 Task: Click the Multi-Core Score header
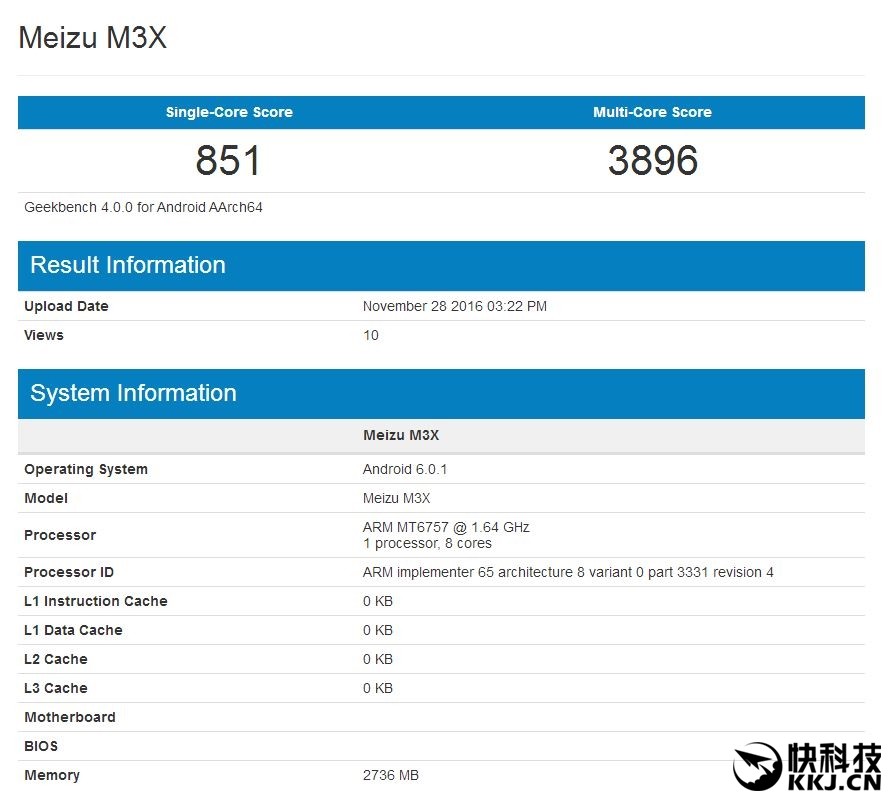(652, 112)
